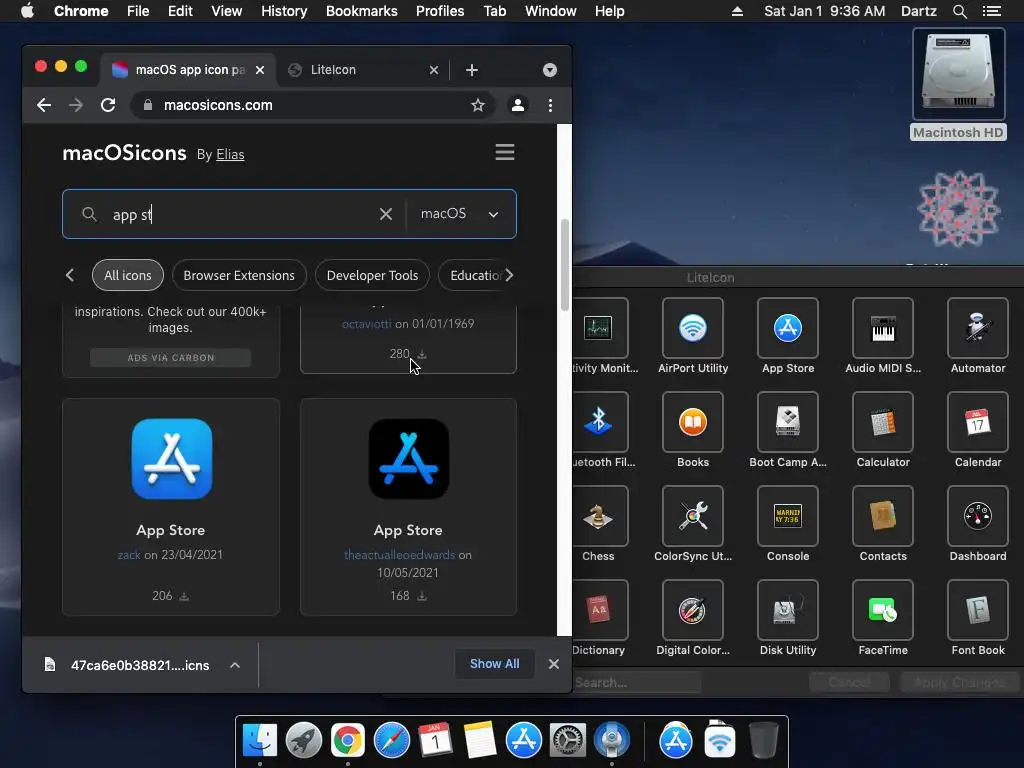Viewport: 1024px width, 768px height.
Task: Select Digital Color Meter icon in LiteIcon
Action: coord(692,610)
